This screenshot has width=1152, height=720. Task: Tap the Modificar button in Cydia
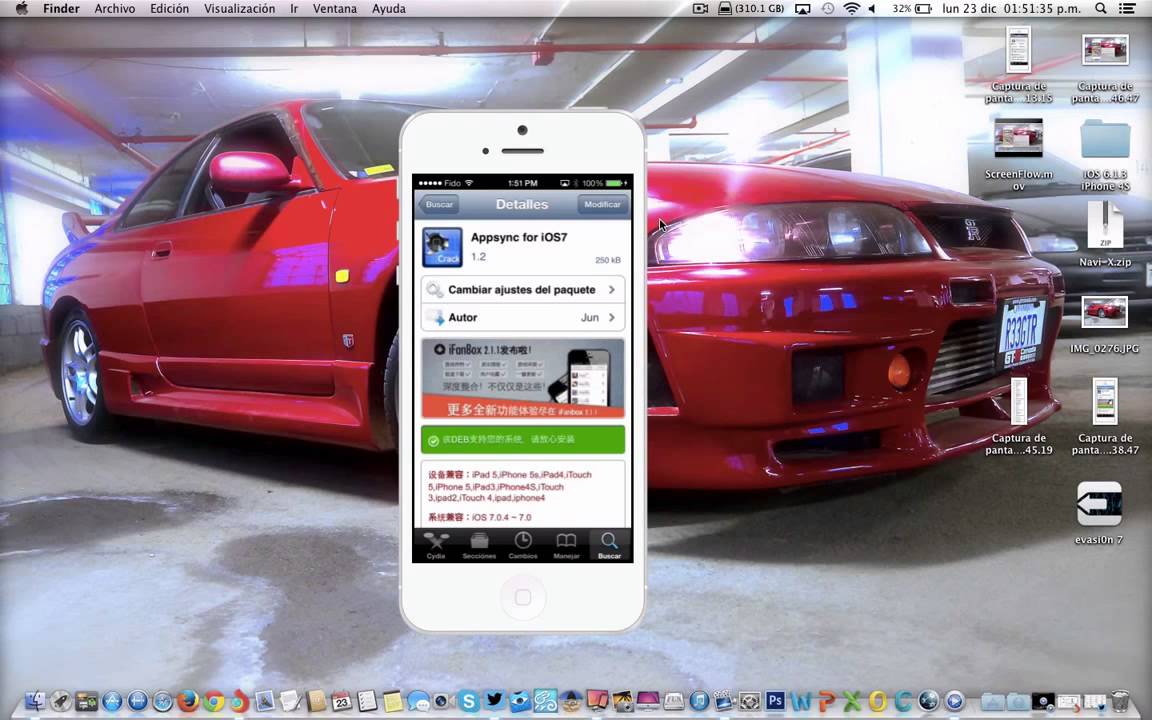[602, 204]
